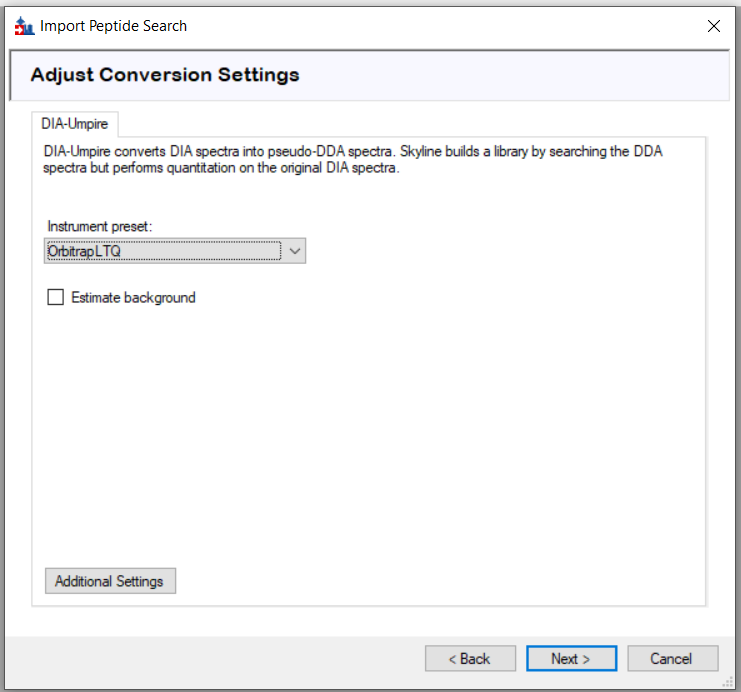Go back with the Back button
741x692 pixels.
470,658
